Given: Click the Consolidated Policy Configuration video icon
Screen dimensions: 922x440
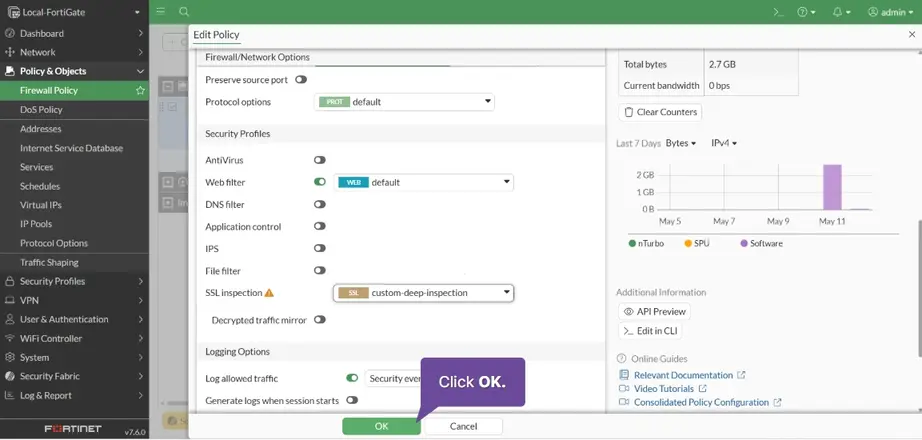Looking at the screenshot, I should click(x=624, y=402).
